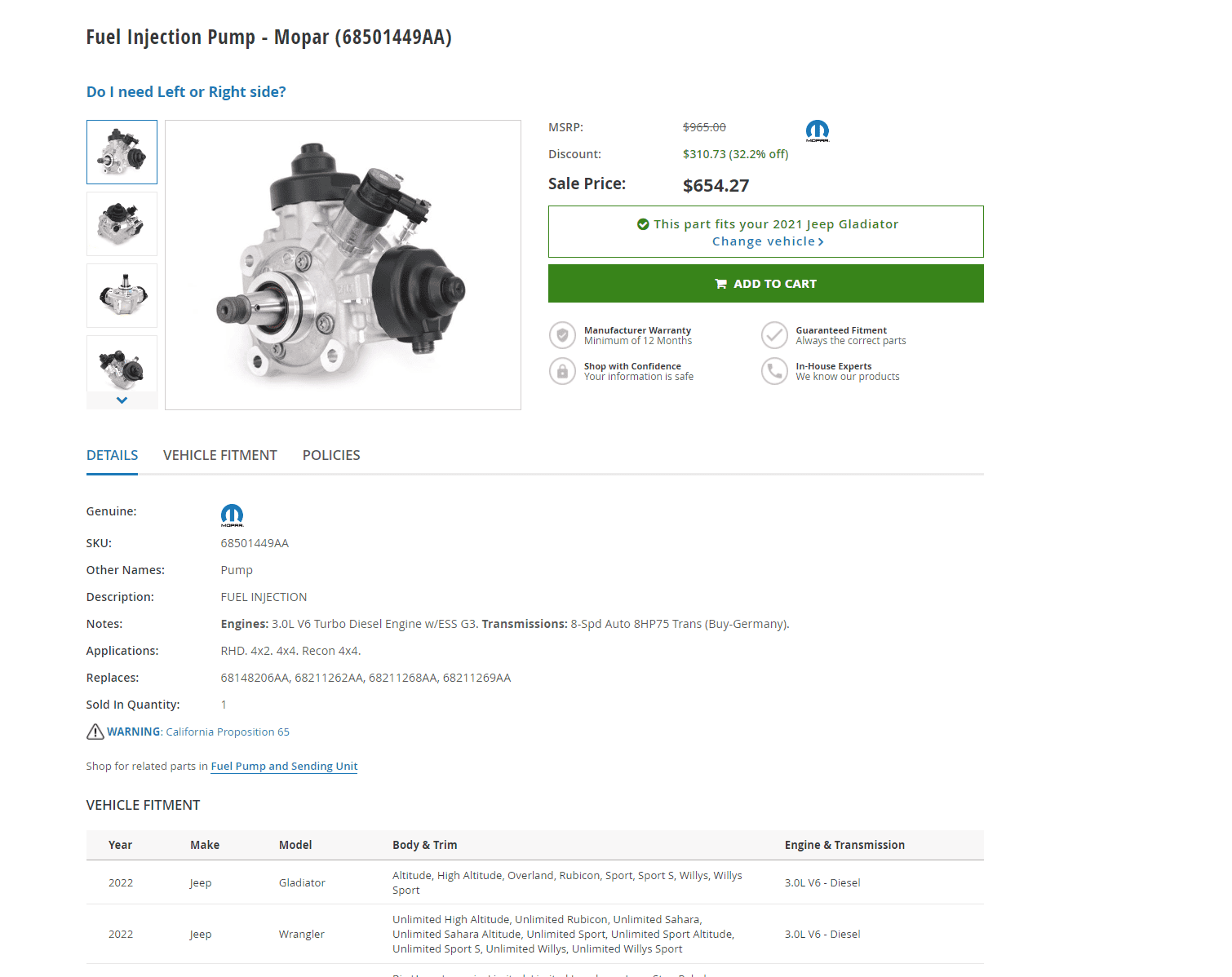
Task: Open the 'Do I need Left or Right side?' link
Action: 186,92
